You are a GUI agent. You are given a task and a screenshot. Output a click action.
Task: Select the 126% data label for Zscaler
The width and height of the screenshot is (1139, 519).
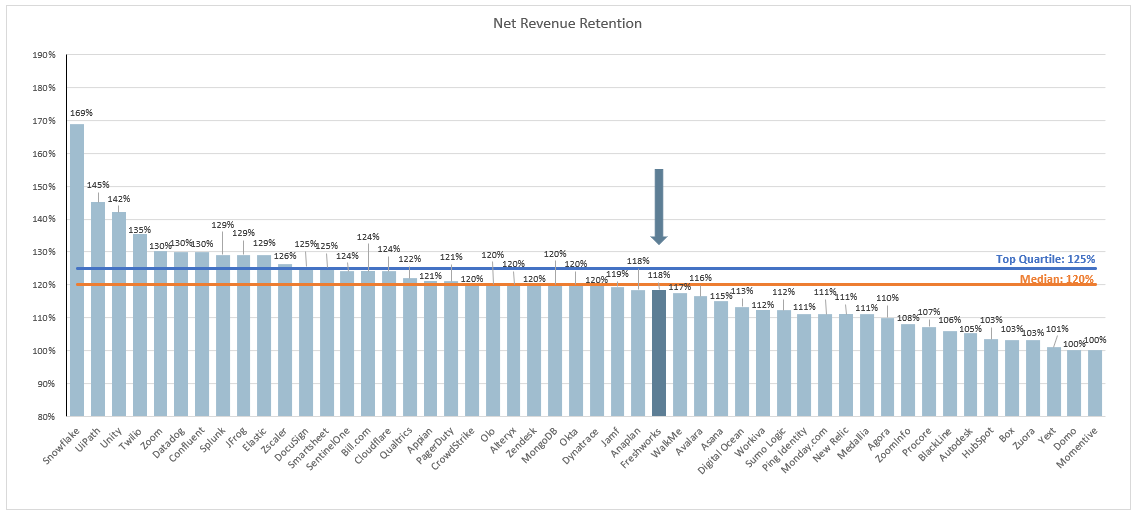pos(285,256)
